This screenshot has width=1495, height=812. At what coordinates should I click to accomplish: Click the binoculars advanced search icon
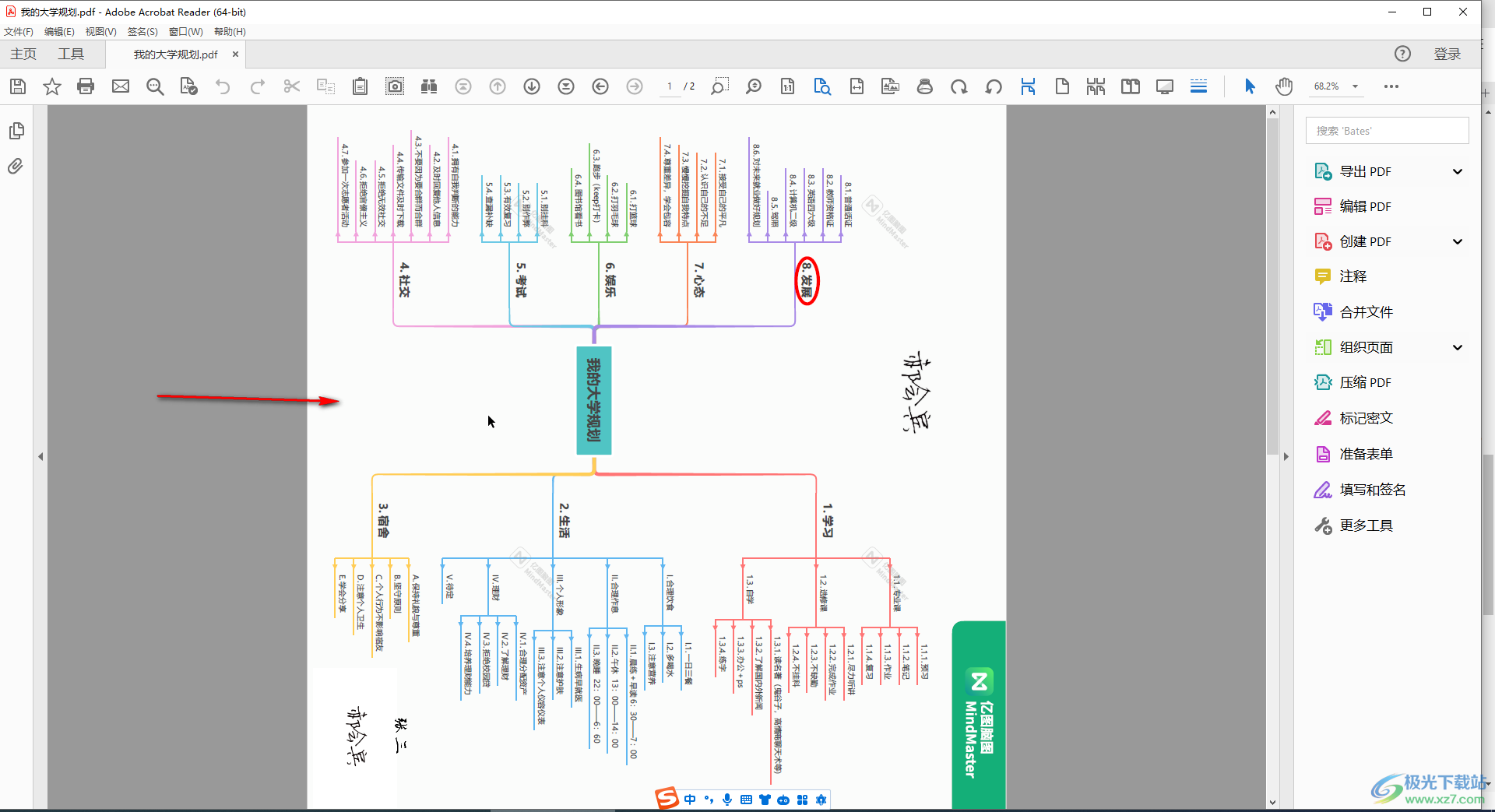pos(429,86)
